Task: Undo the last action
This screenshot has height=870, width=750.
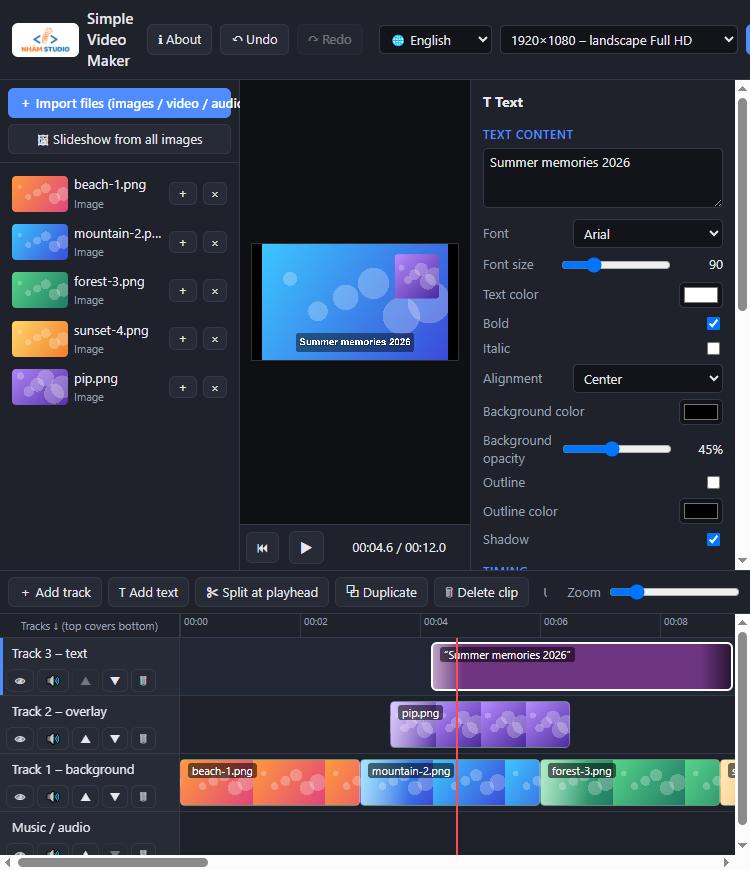Action: click(255, 39)
